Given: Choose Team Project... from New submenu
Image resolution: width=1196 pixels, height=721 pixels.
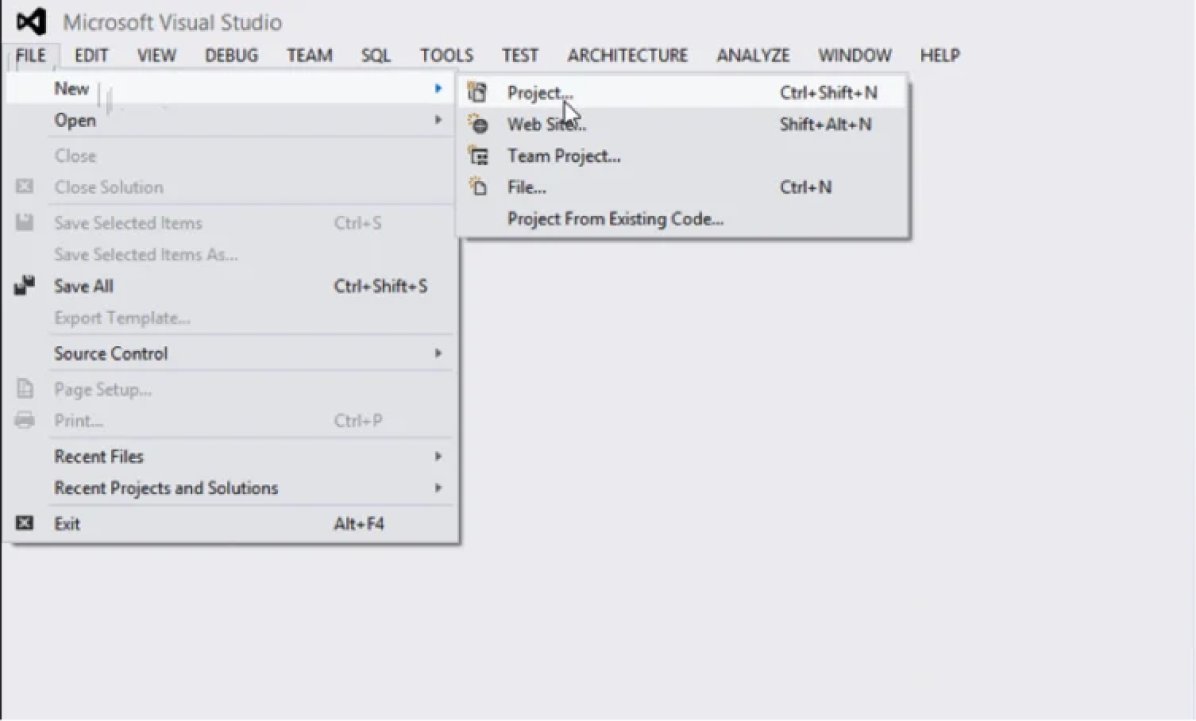Looking at the screenshot, I should (x=683, y=156).
